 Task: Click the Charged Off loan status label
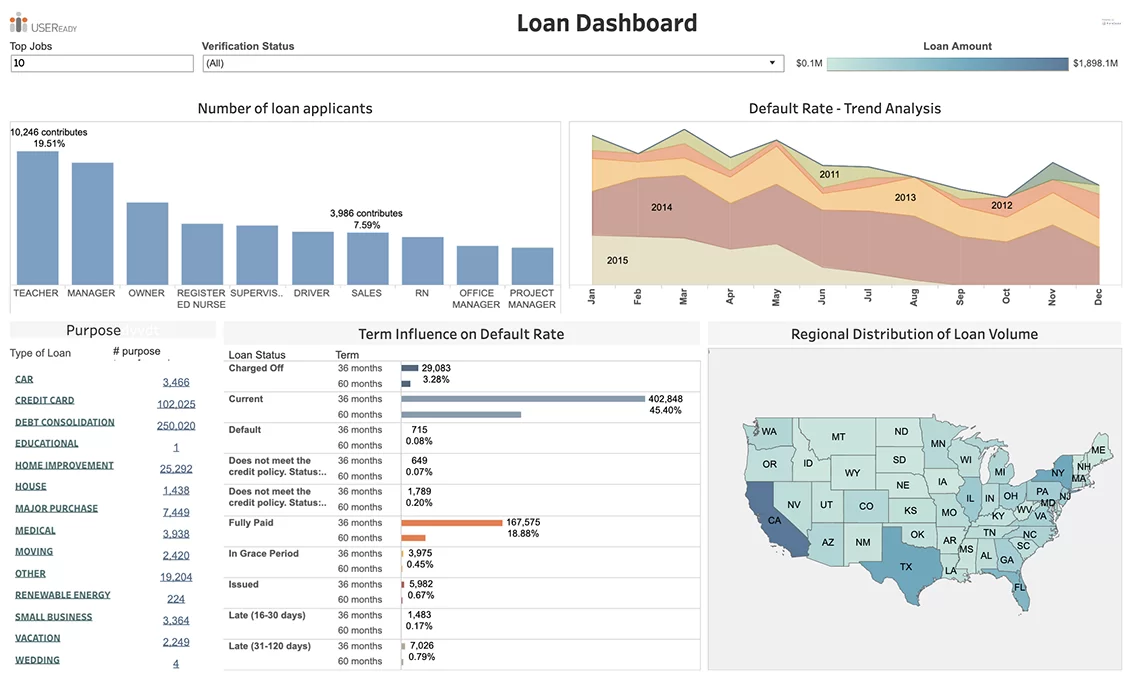(x=256, y=368)
